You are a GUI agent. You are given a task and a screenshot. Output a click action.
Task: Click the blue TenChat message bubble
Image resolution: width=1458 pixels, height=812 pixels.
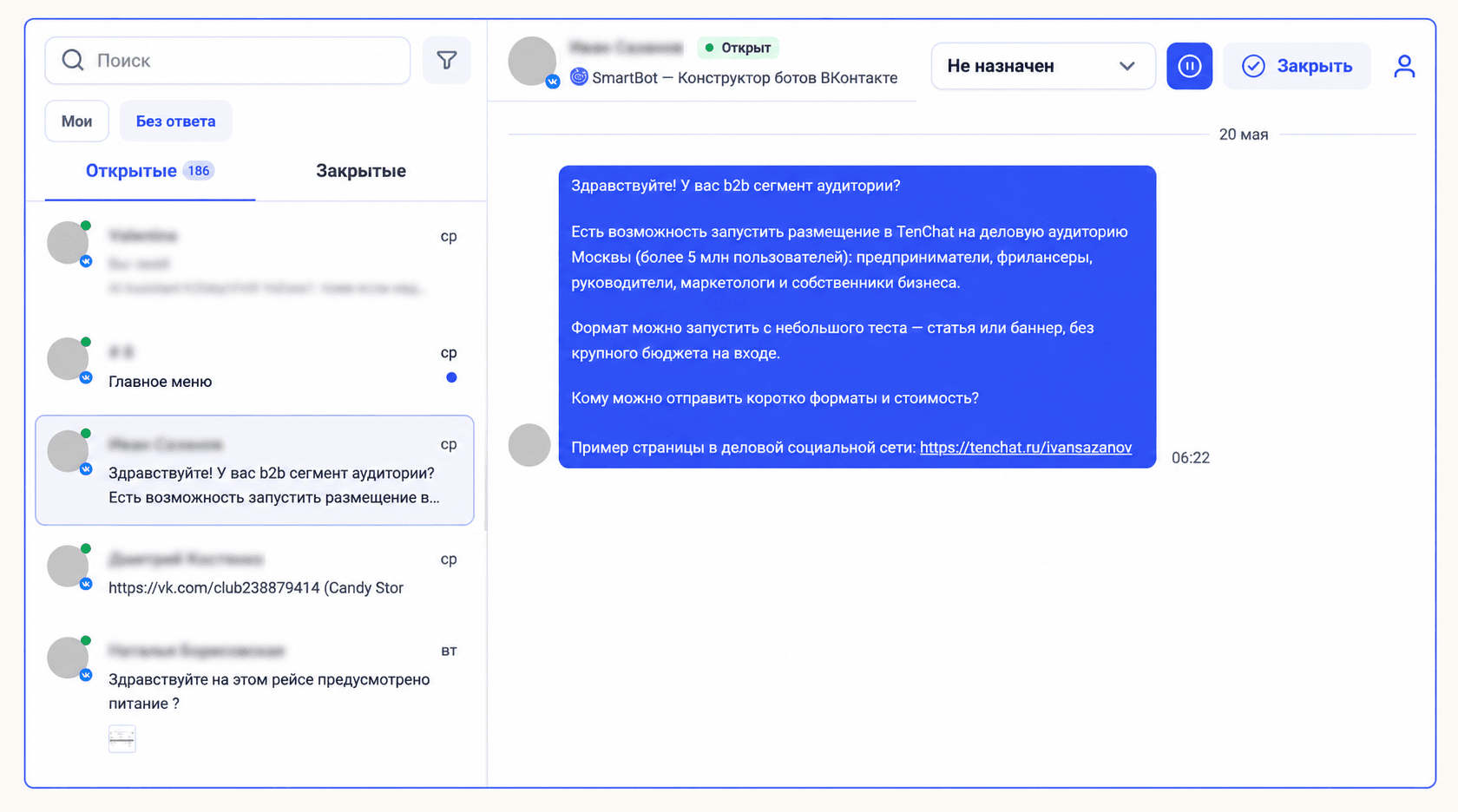(857, 317)
